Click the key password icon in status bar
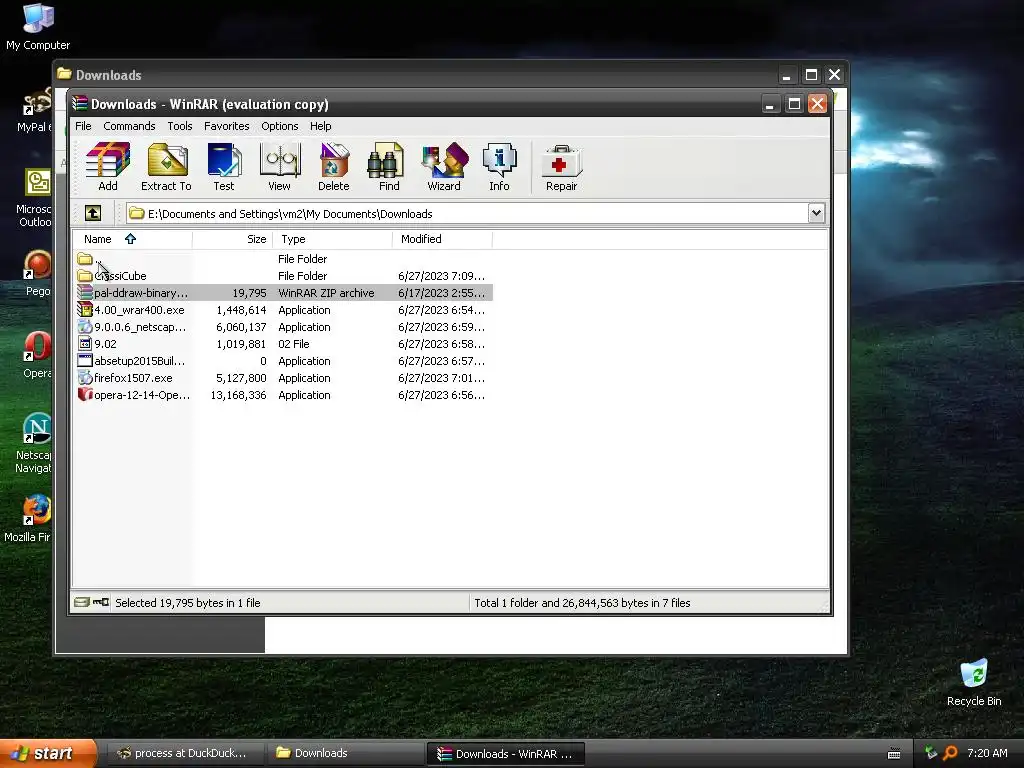 [101, 602]
